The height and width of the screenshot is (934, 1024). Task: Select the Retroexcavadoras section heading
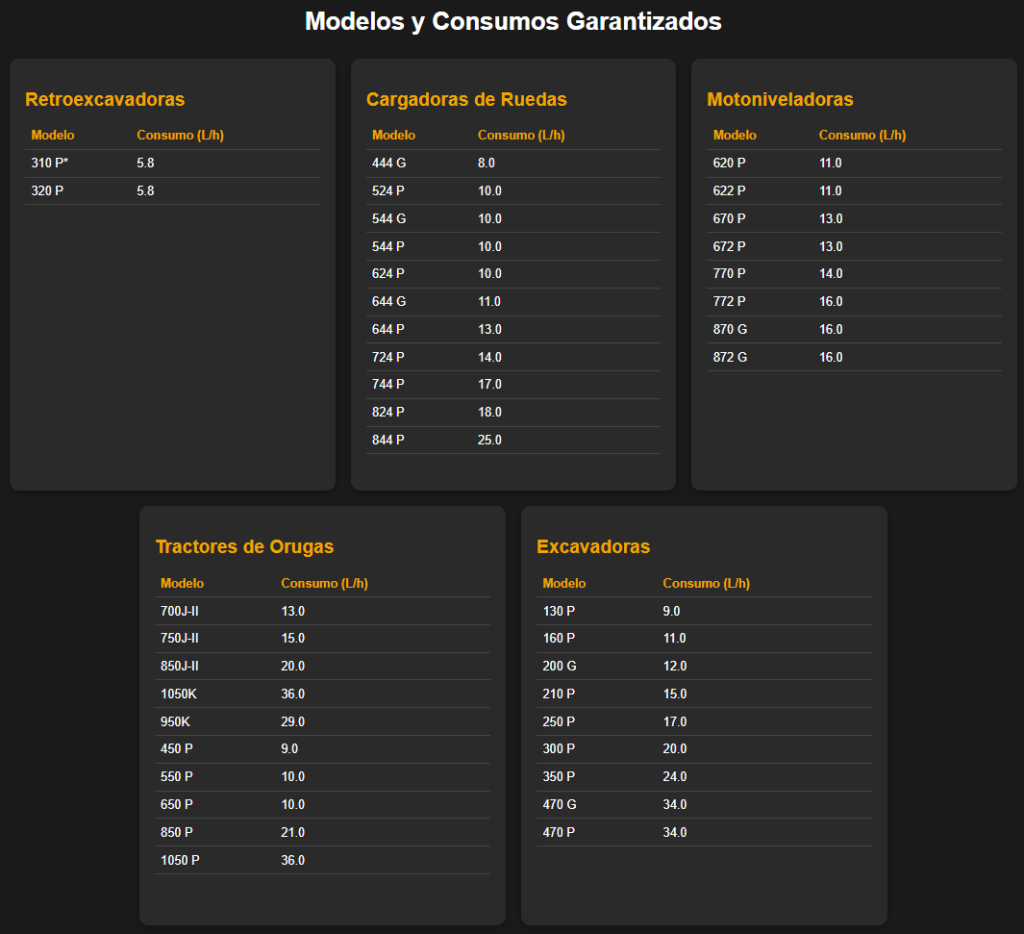click(105, 100)
